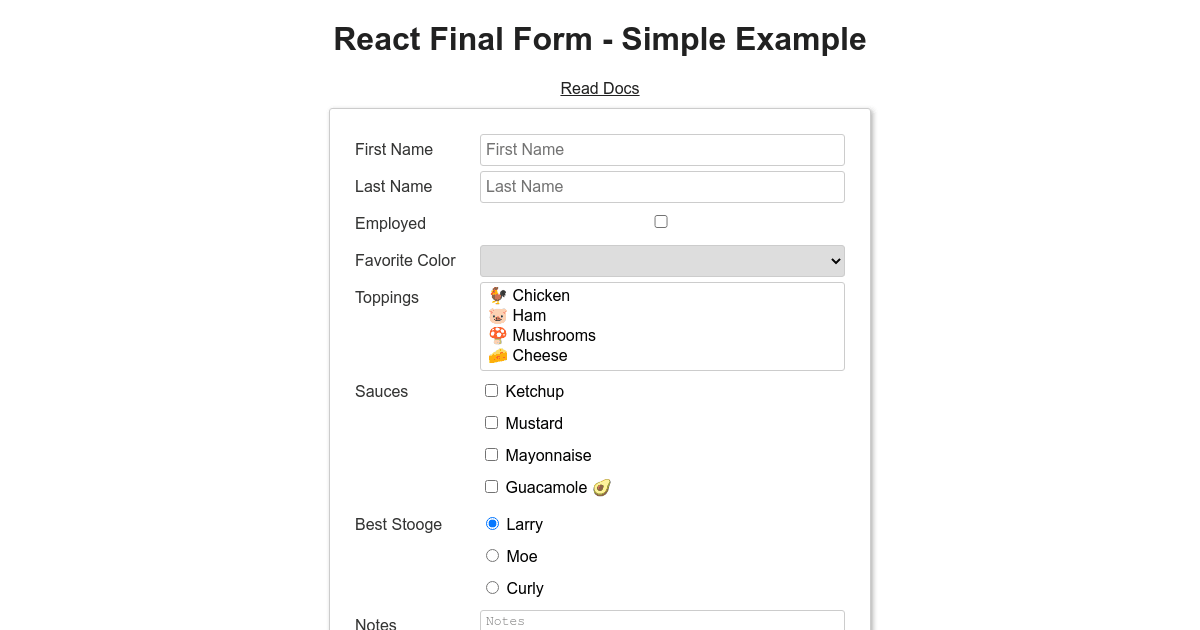This screenshot has width=1200, height=630.
Task: Open the Read Docs link
Action: 600,88
